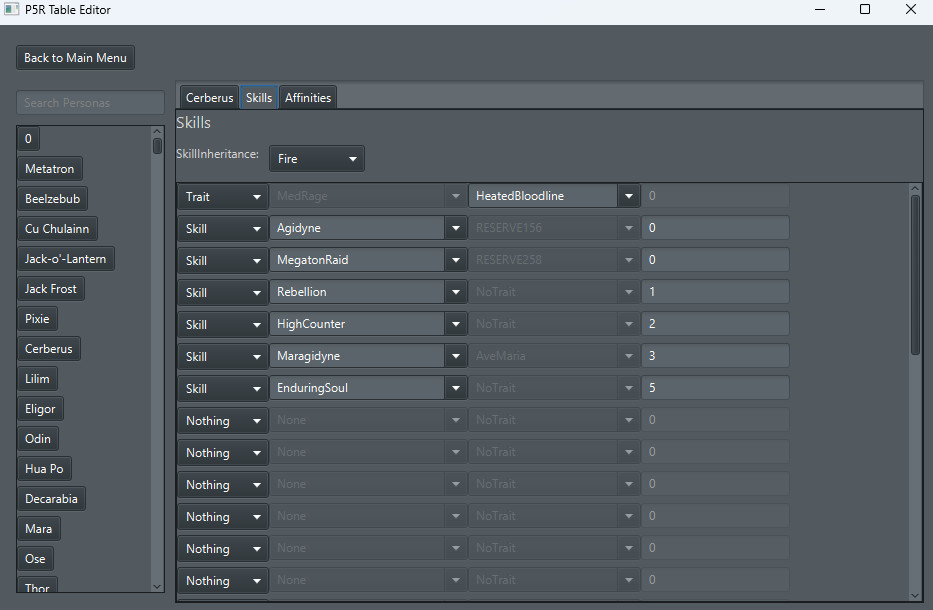The height and width of the screenshot is (610, 933).
Task: Maximize the P5R Table Editor window
Action: [x=865, y=10]
